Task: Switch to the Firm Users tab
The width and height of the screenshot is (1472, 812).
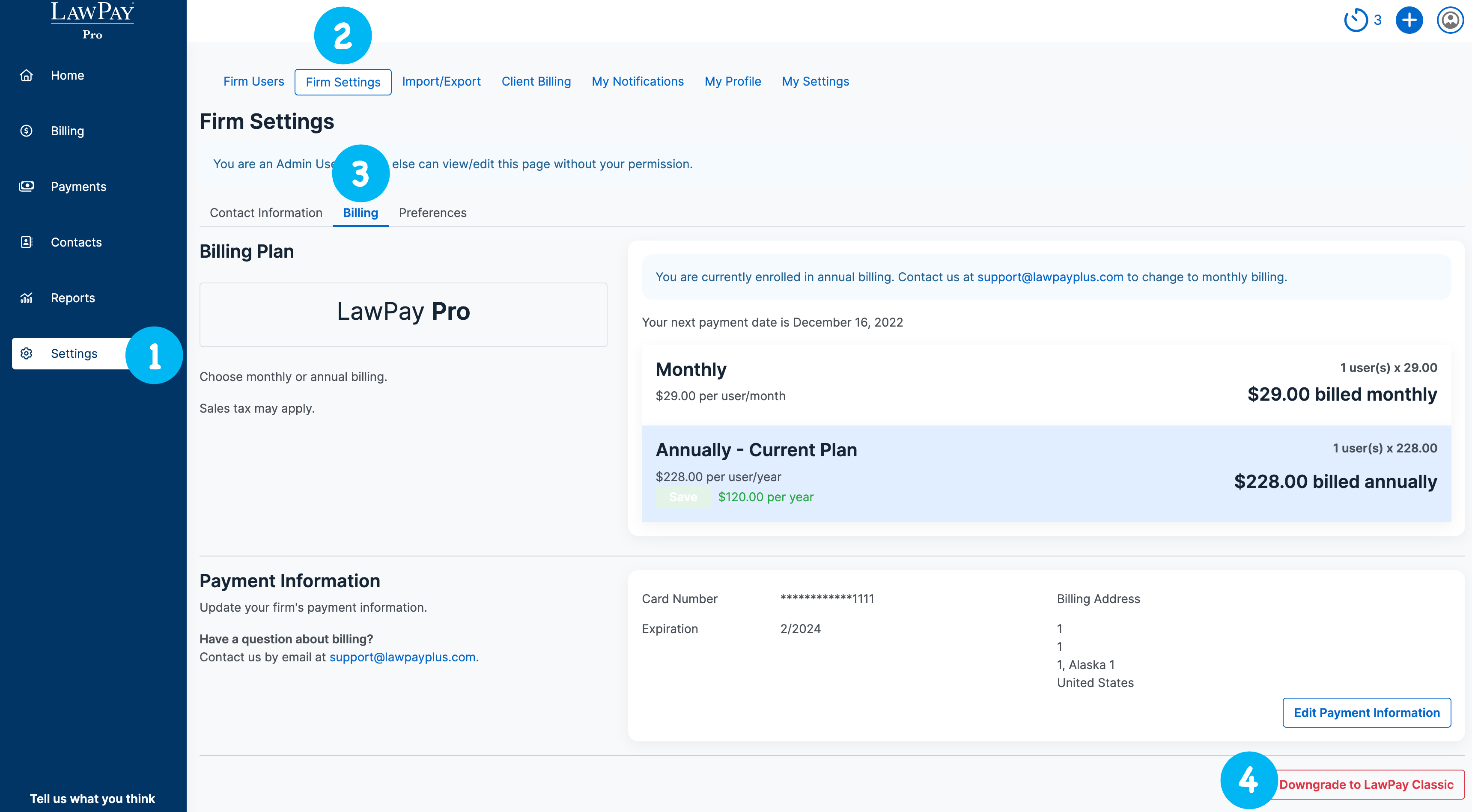Action: tap(253, 82)
